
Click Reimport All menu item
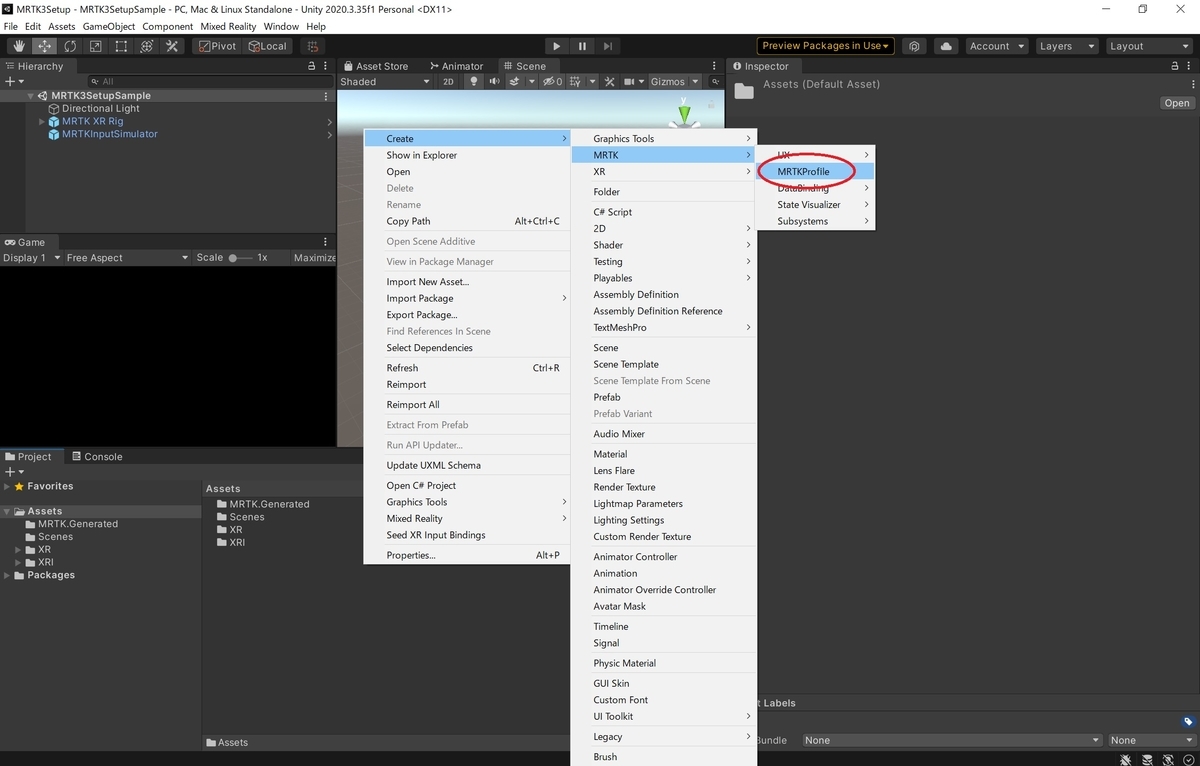point(466,405)
